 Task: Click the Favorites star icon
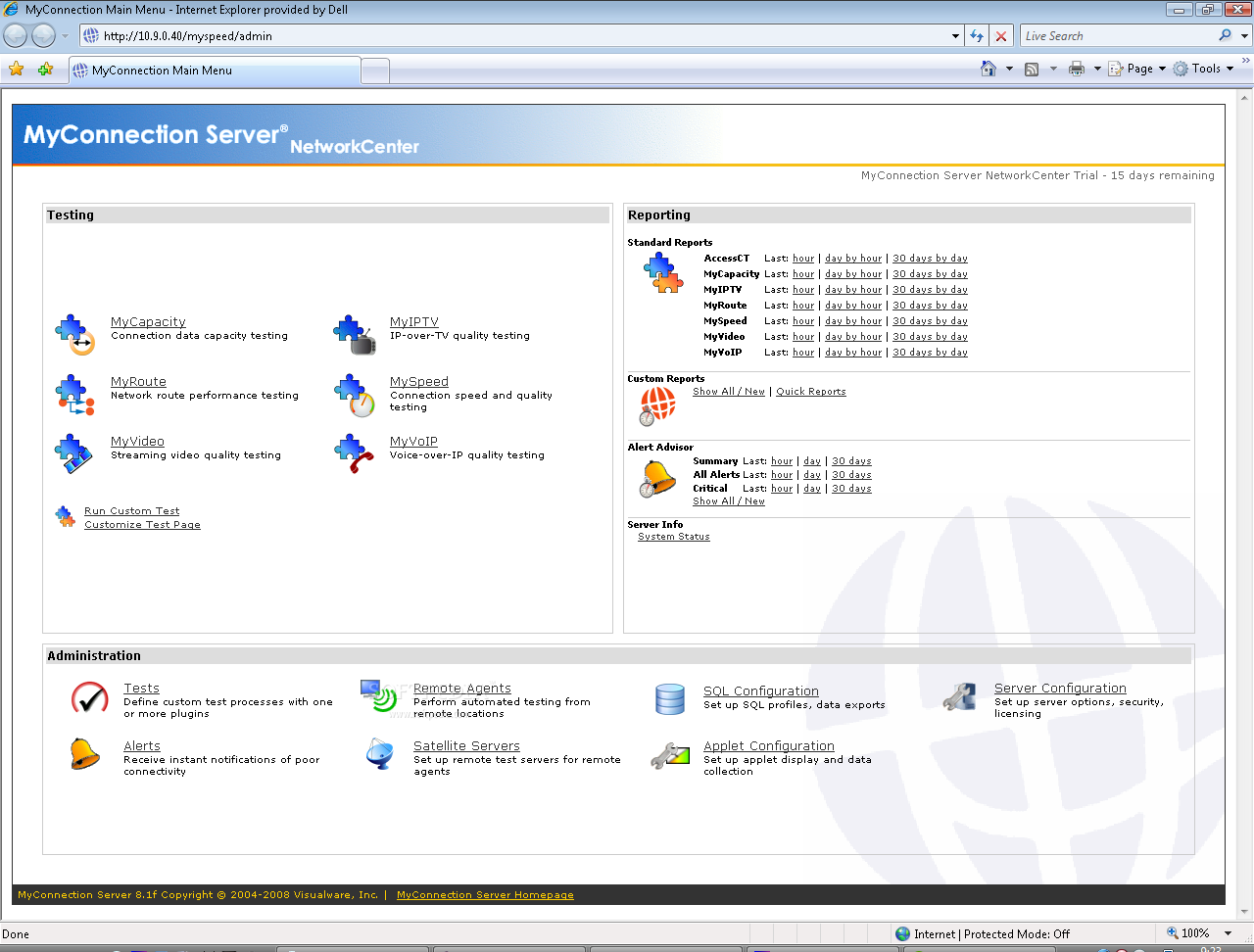pos(16,69)
